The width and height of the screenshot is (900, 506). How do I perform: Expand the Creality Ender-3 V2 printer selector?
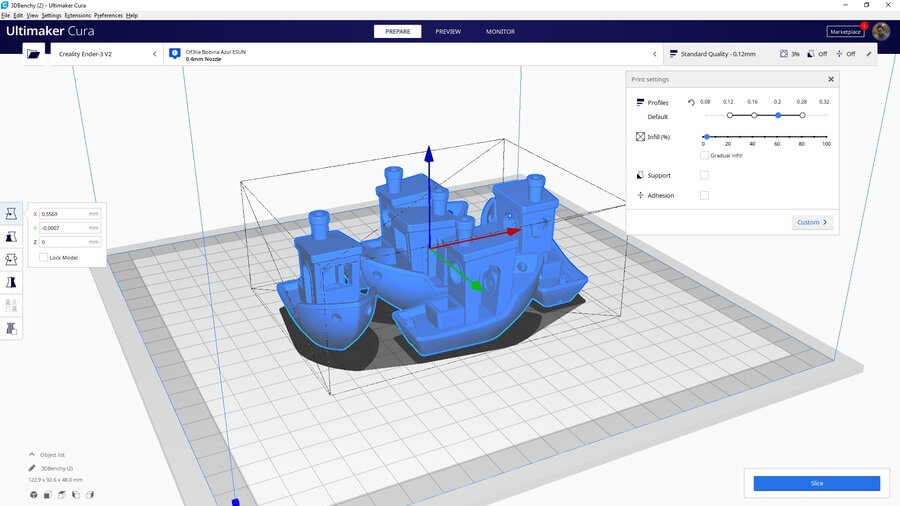107,54
